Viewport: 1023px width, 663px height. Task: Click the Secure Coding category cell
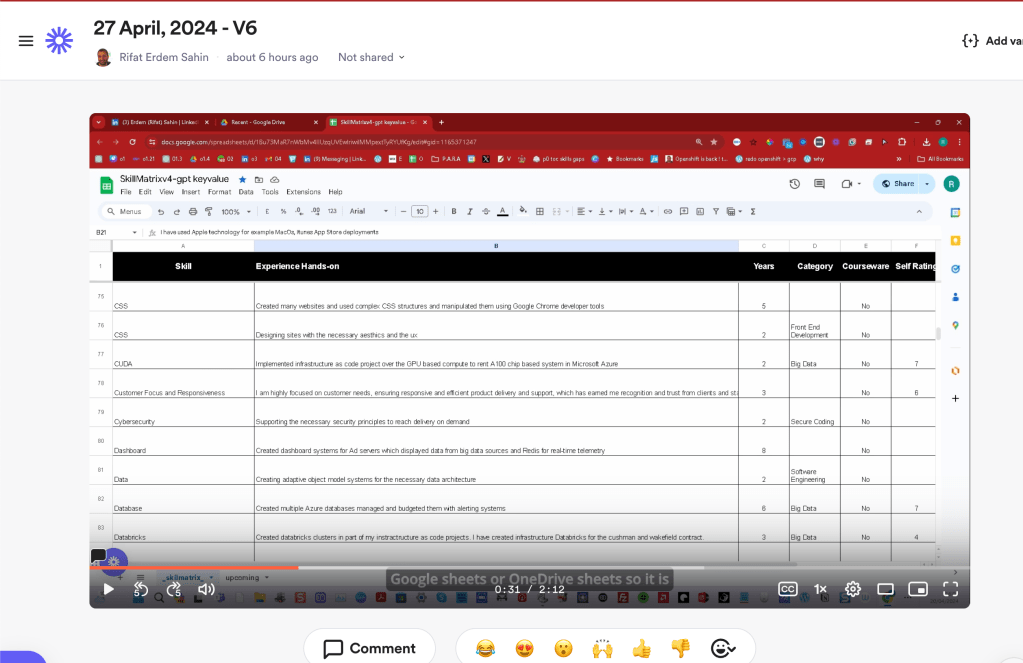point(815,412)
